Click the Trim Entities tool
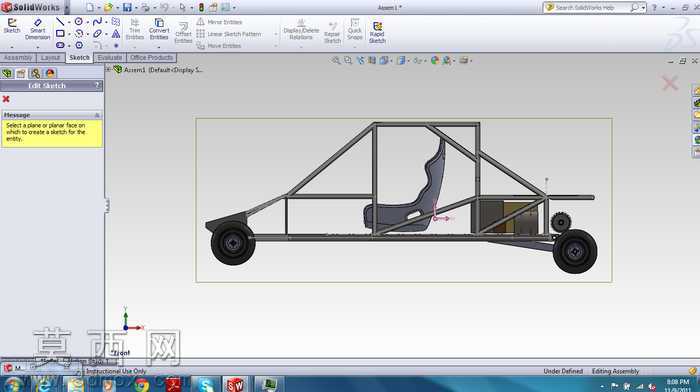The image size is (700, 392). 134,29
